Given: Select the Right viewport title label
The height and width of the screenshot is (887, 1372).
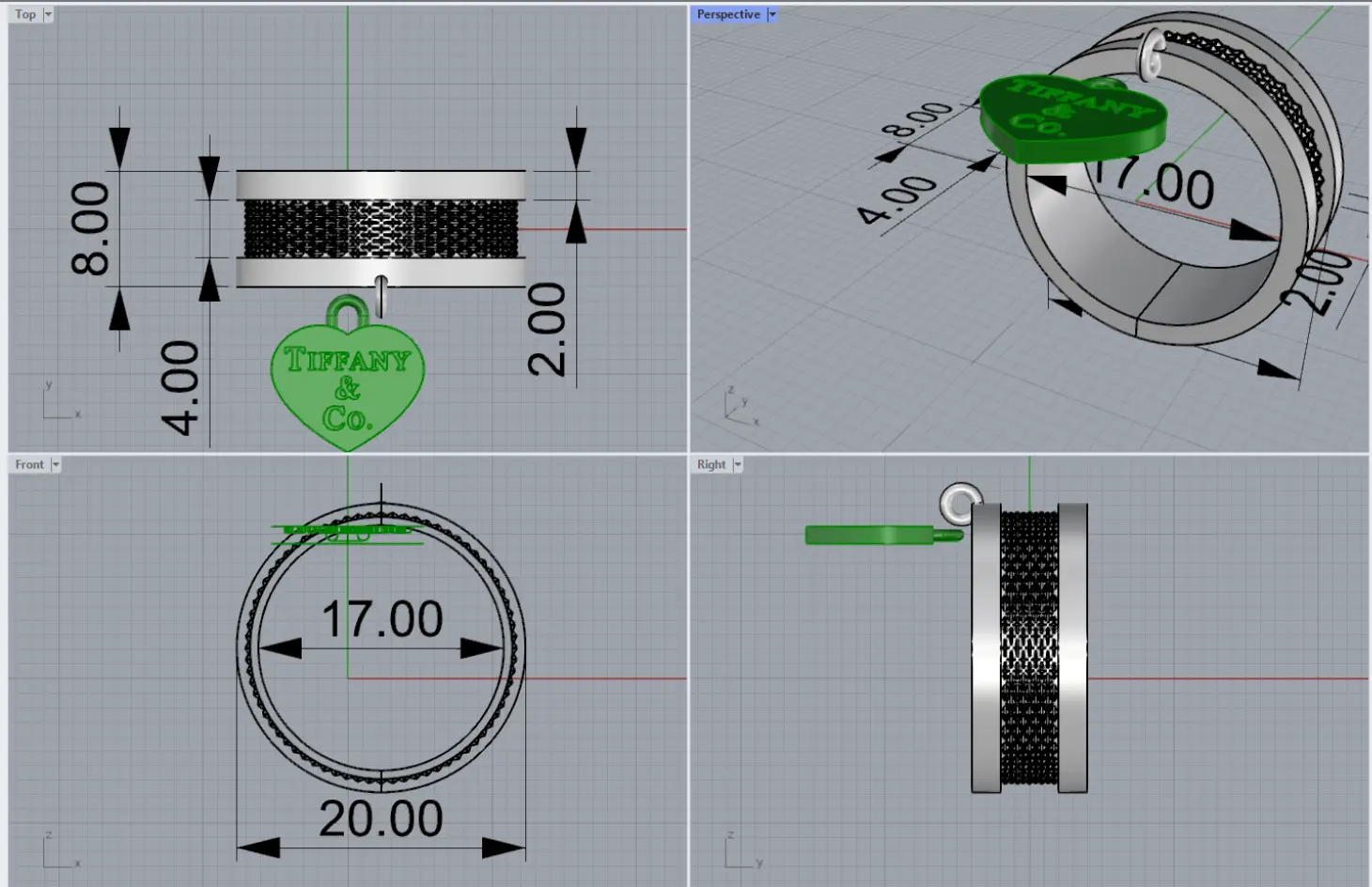Looking at the screenshot, I should click(x=710, y=464).
